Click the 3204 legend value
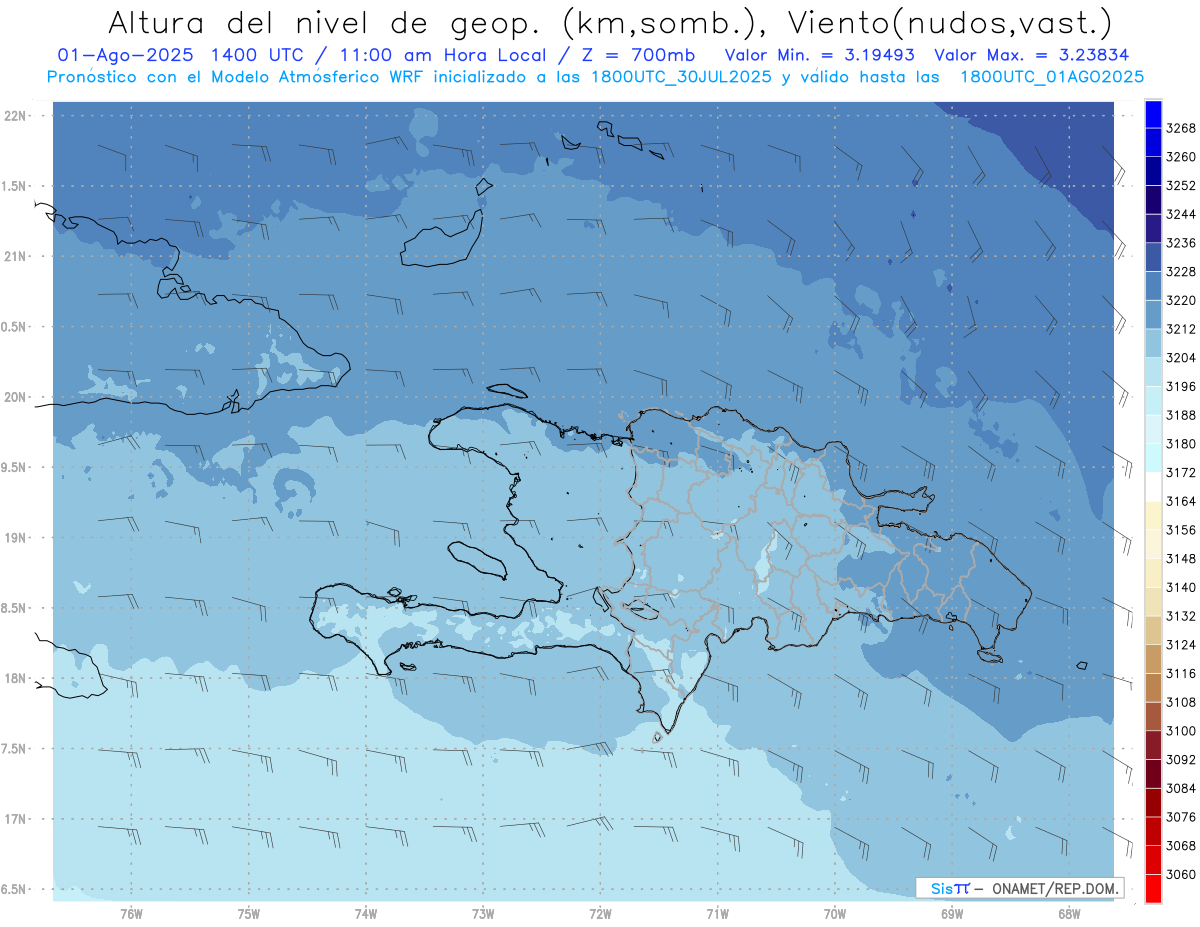Screen dimensions: 1200x927 [x=1181, y=358]
